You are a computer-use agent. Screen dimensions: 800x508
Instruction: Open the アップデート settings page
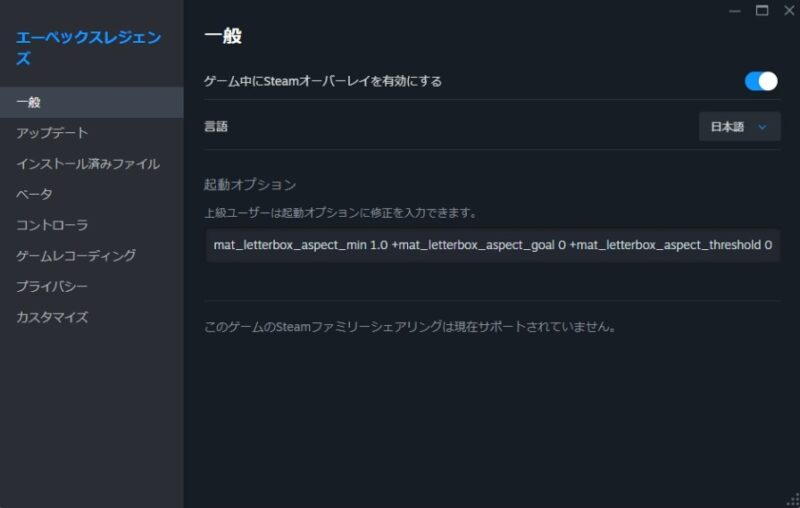pos(52,133)
